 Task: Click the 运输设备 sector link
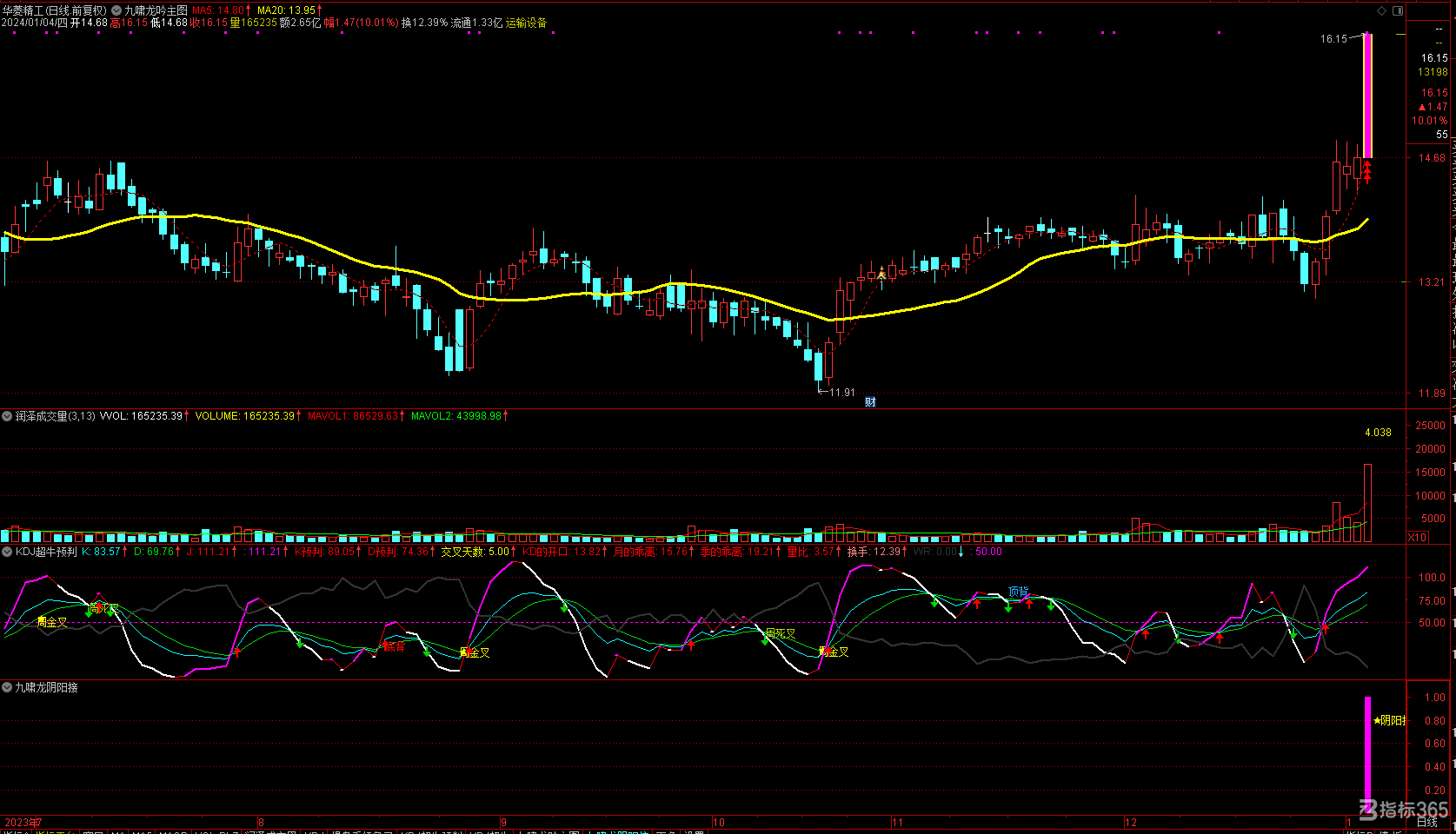(x=527, y=23)
